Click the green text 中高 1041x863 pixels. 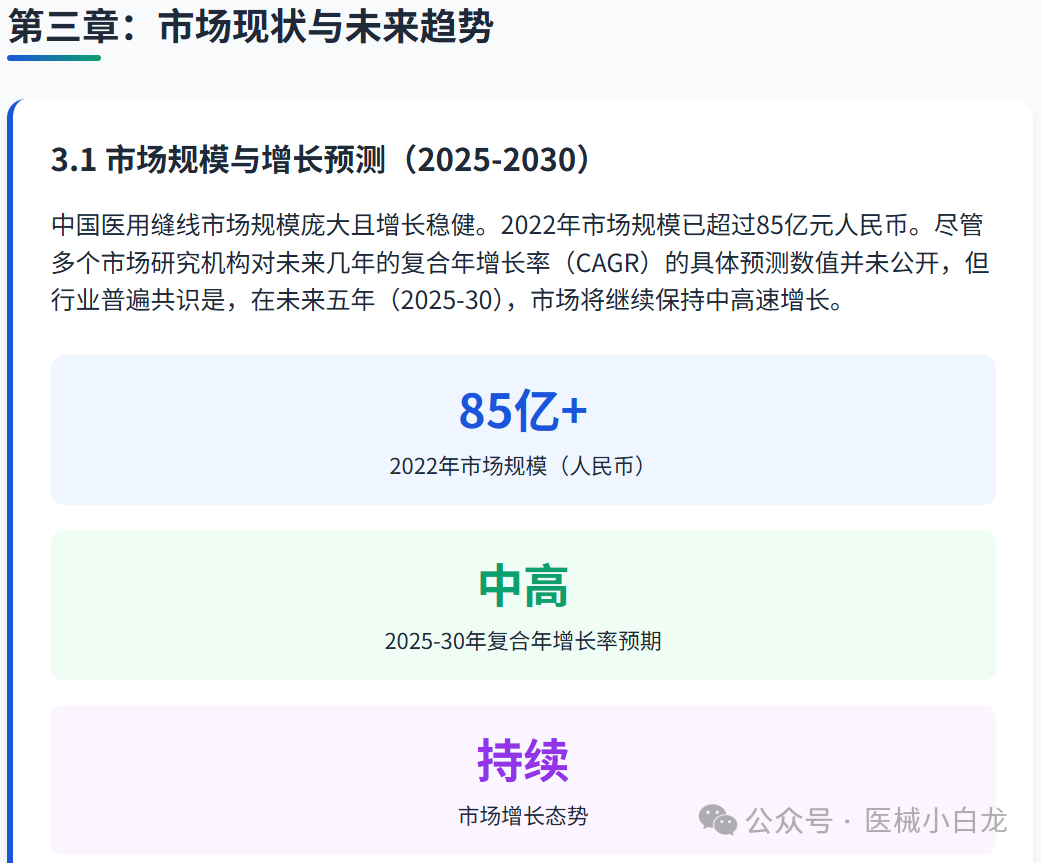[523, 586]
